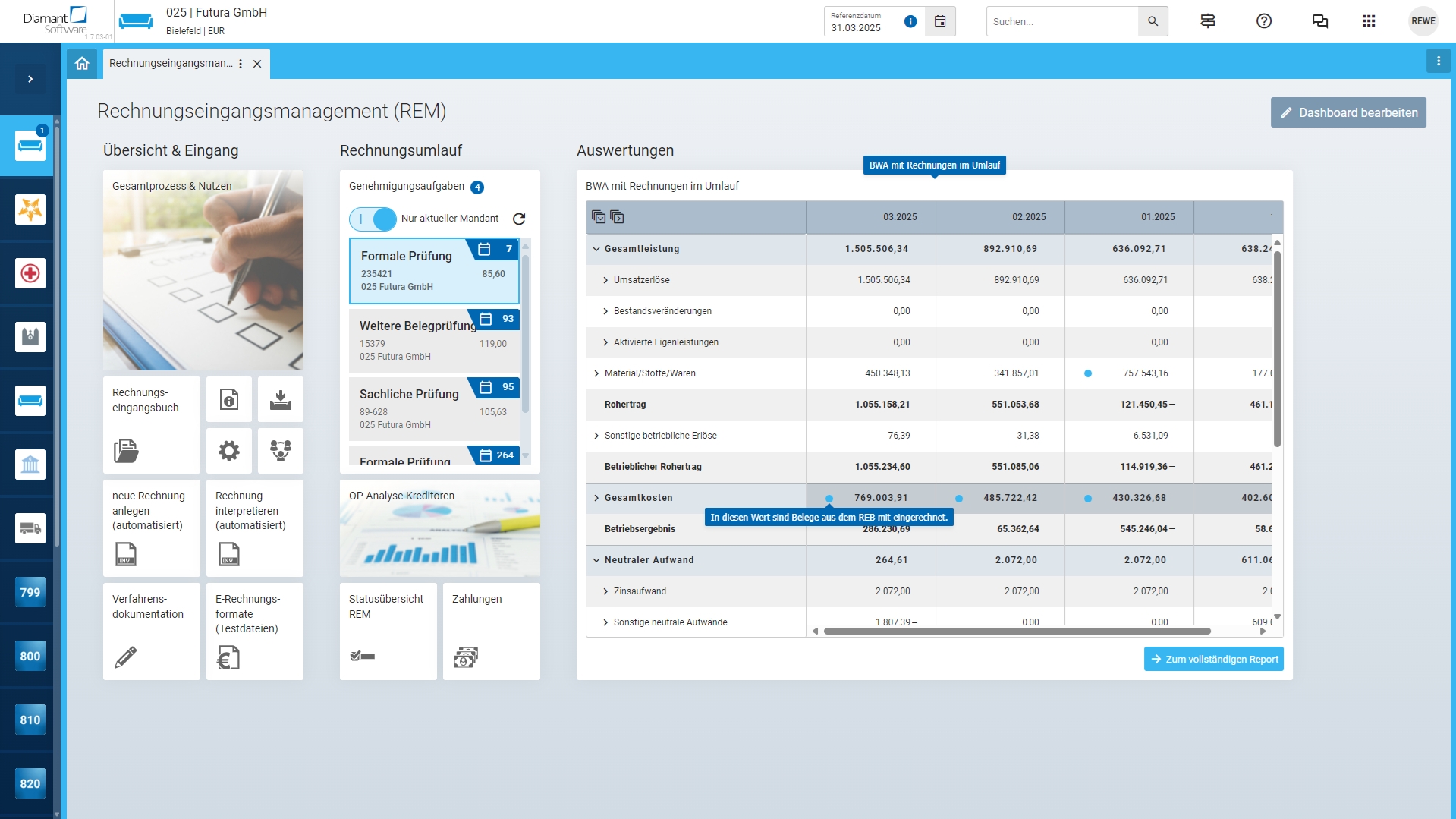Screen dimensions: 1456x819
Task: Open the chat messages icon
Action: pyautogui.click(x=1320, y=21)
